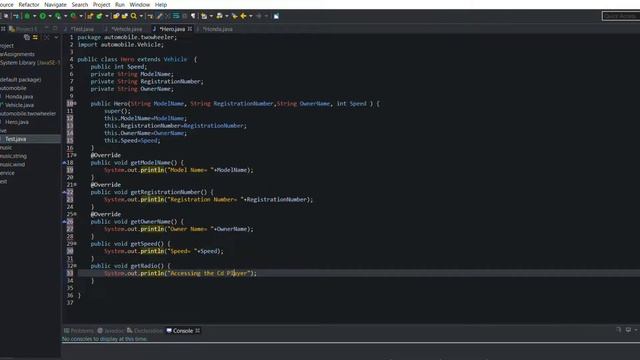Image resolution: width=640 pixels, height=360 pixels.
Task: Click the Previous Annotation icon
Action: tap(220, 16)
